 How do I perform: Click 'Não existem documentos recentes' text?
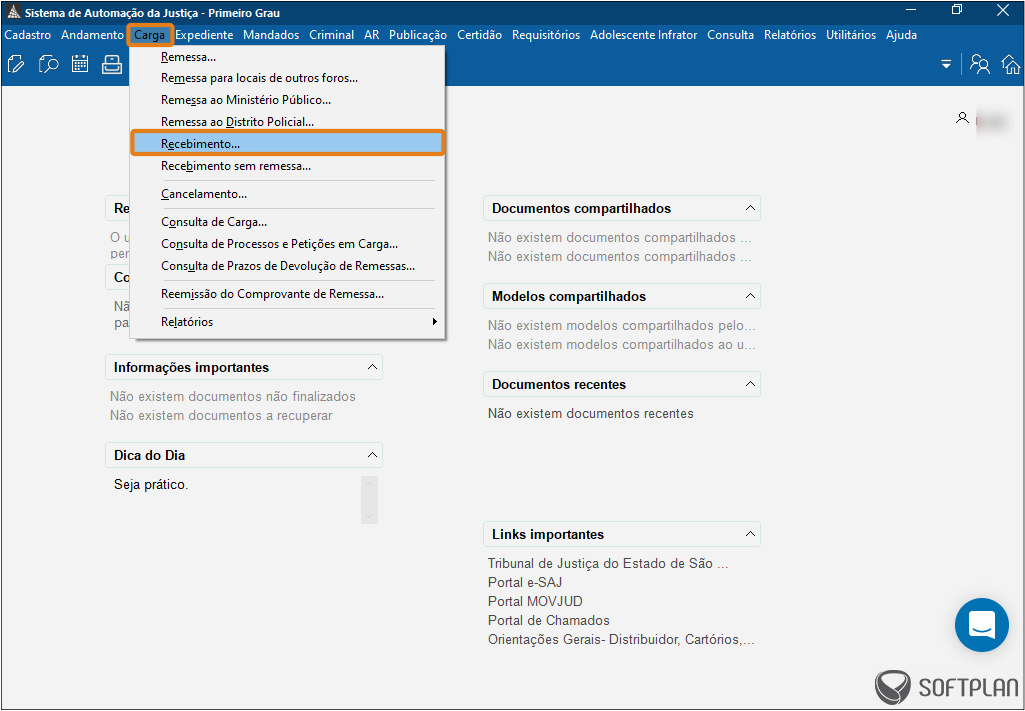point(591,414)
